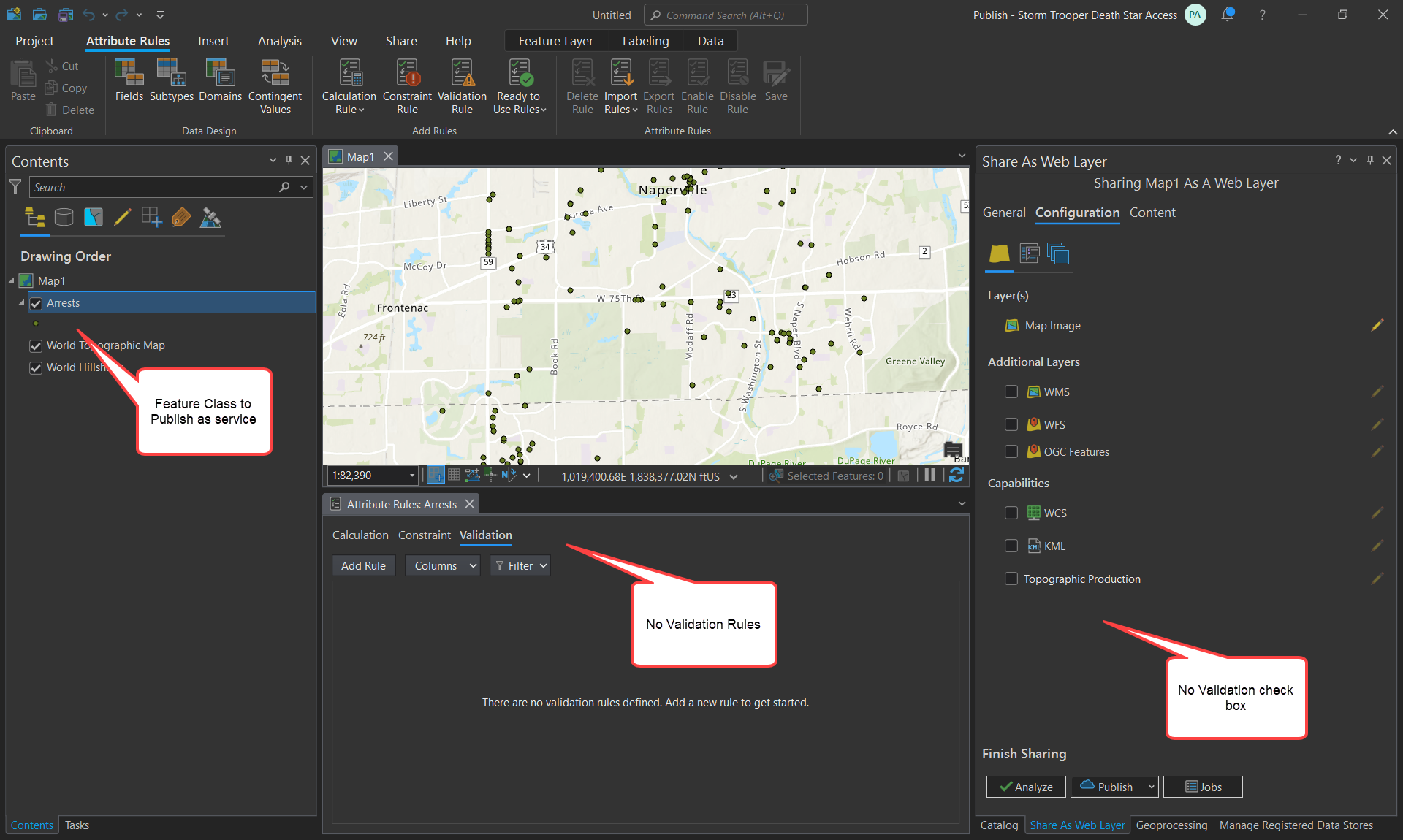This screenshot has height=840, width=1403.
Task: Uncheck the World Topographic Map layer
Action: point(35,345)
